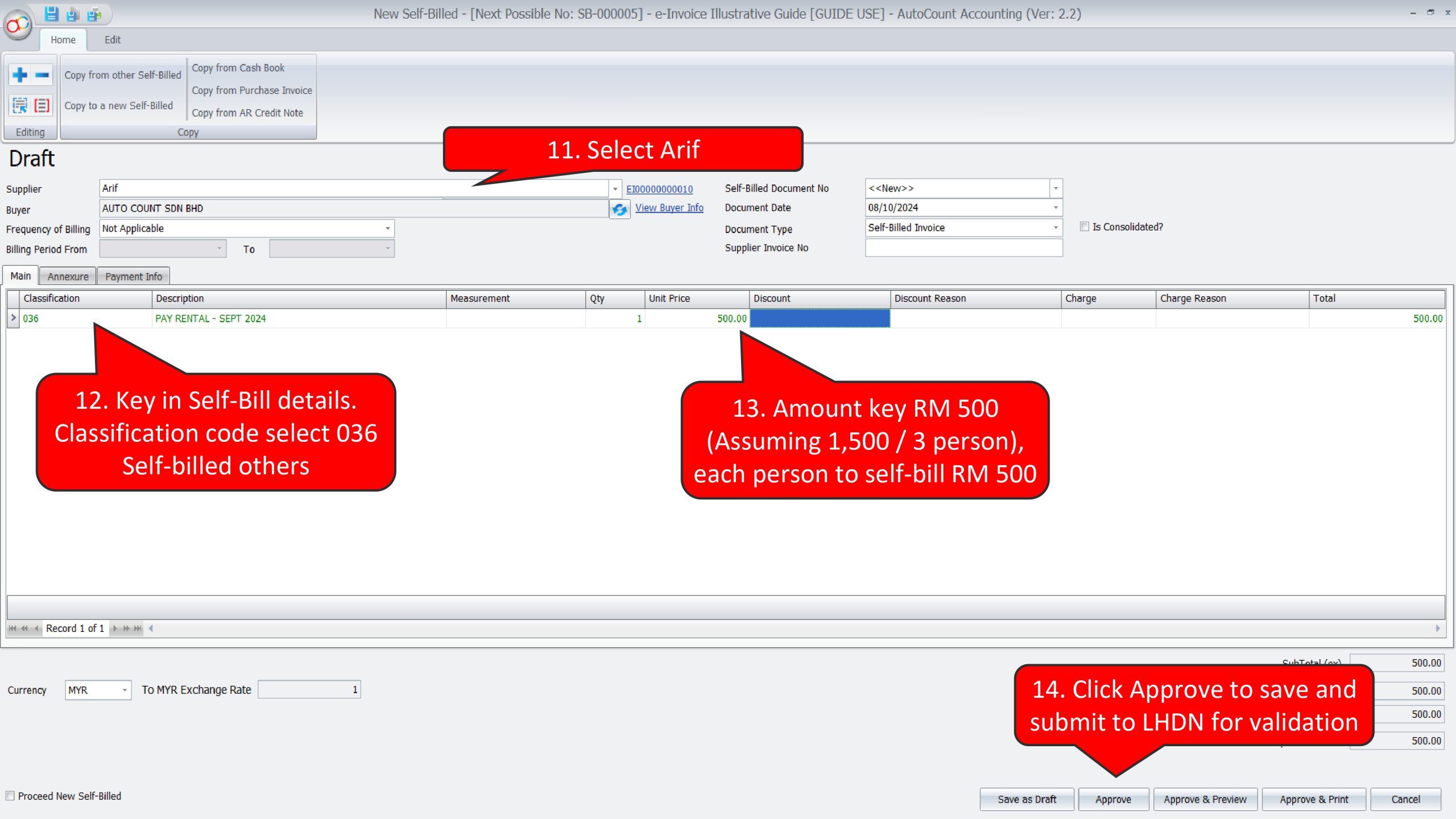Image resolution: width=1456 pixels, height=819 pixels.
Task: Click the Measurement column header
Action: (x=516, y=299)
